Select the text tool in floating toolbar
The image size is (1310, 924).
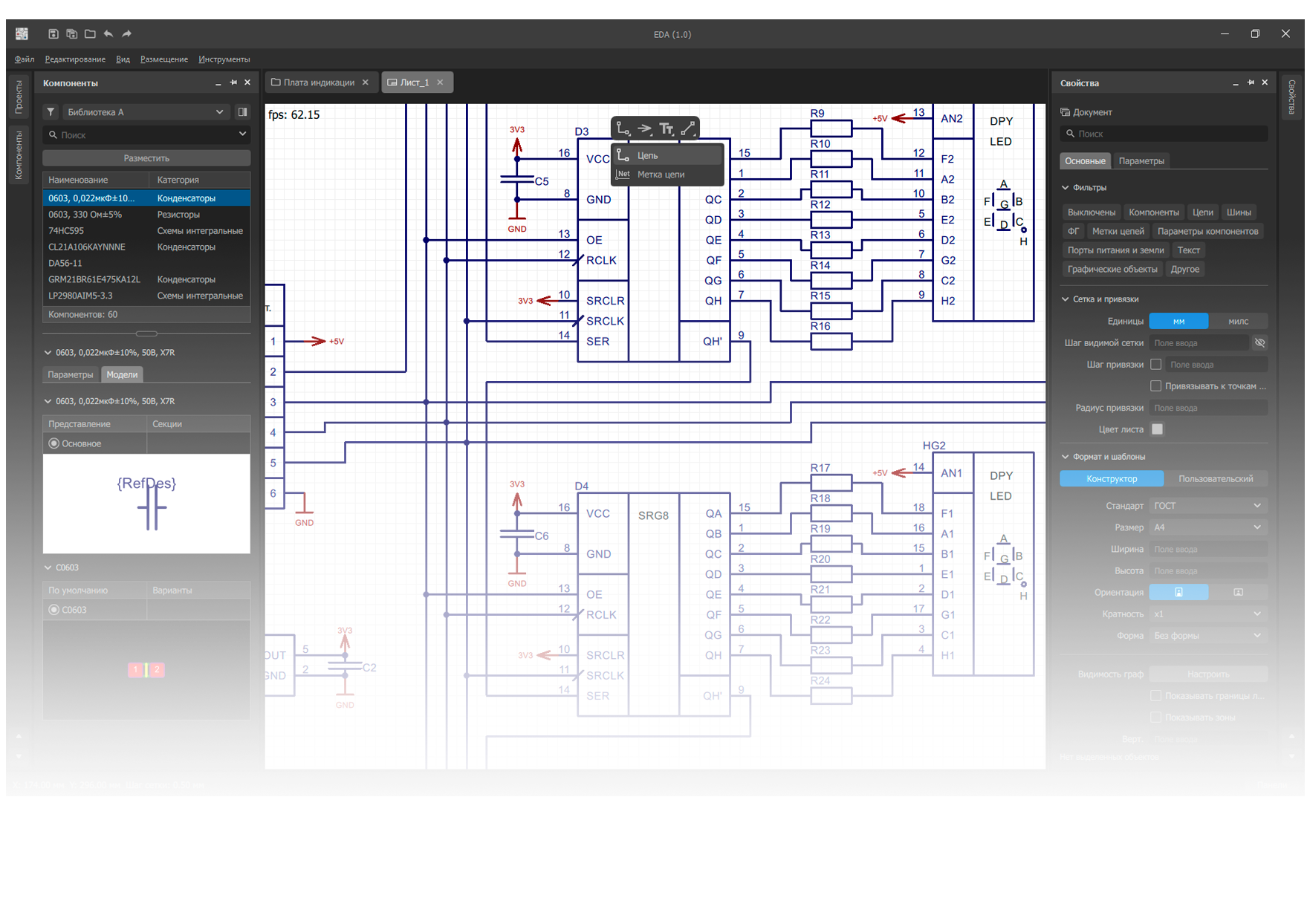click(667, 128)
